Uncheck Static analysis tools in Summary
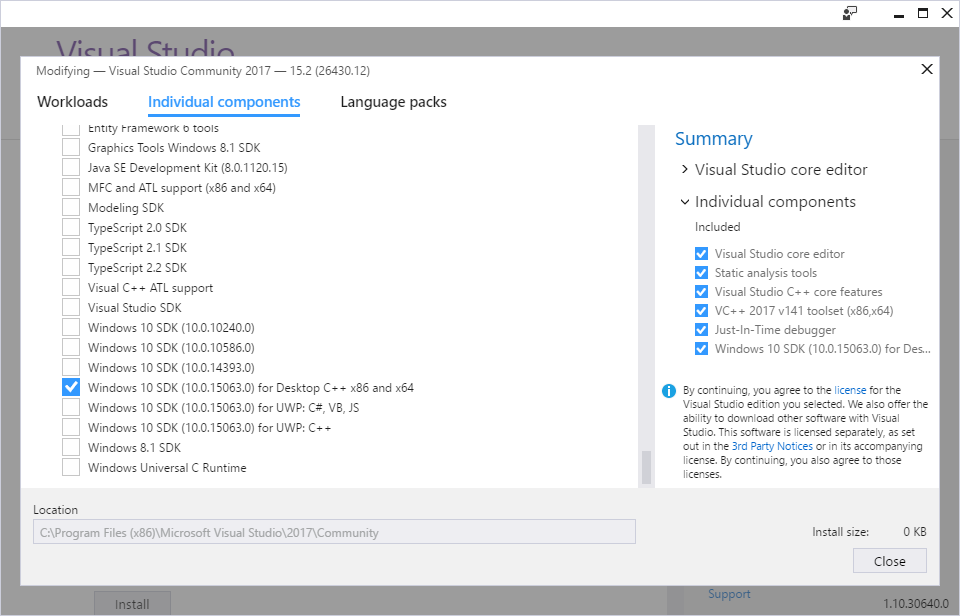The image size is (960, 616). (702, 272)
